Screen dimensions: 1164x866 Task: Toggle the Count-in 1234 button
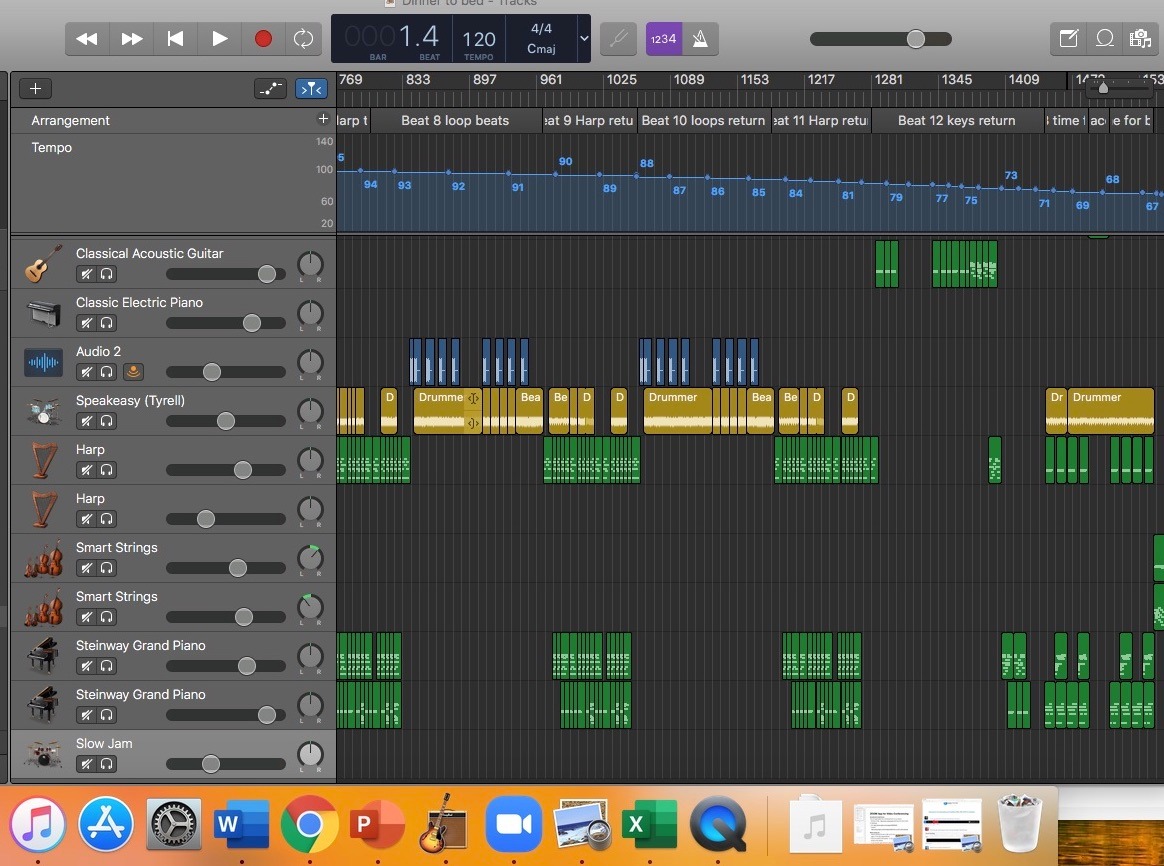point(663,39)
